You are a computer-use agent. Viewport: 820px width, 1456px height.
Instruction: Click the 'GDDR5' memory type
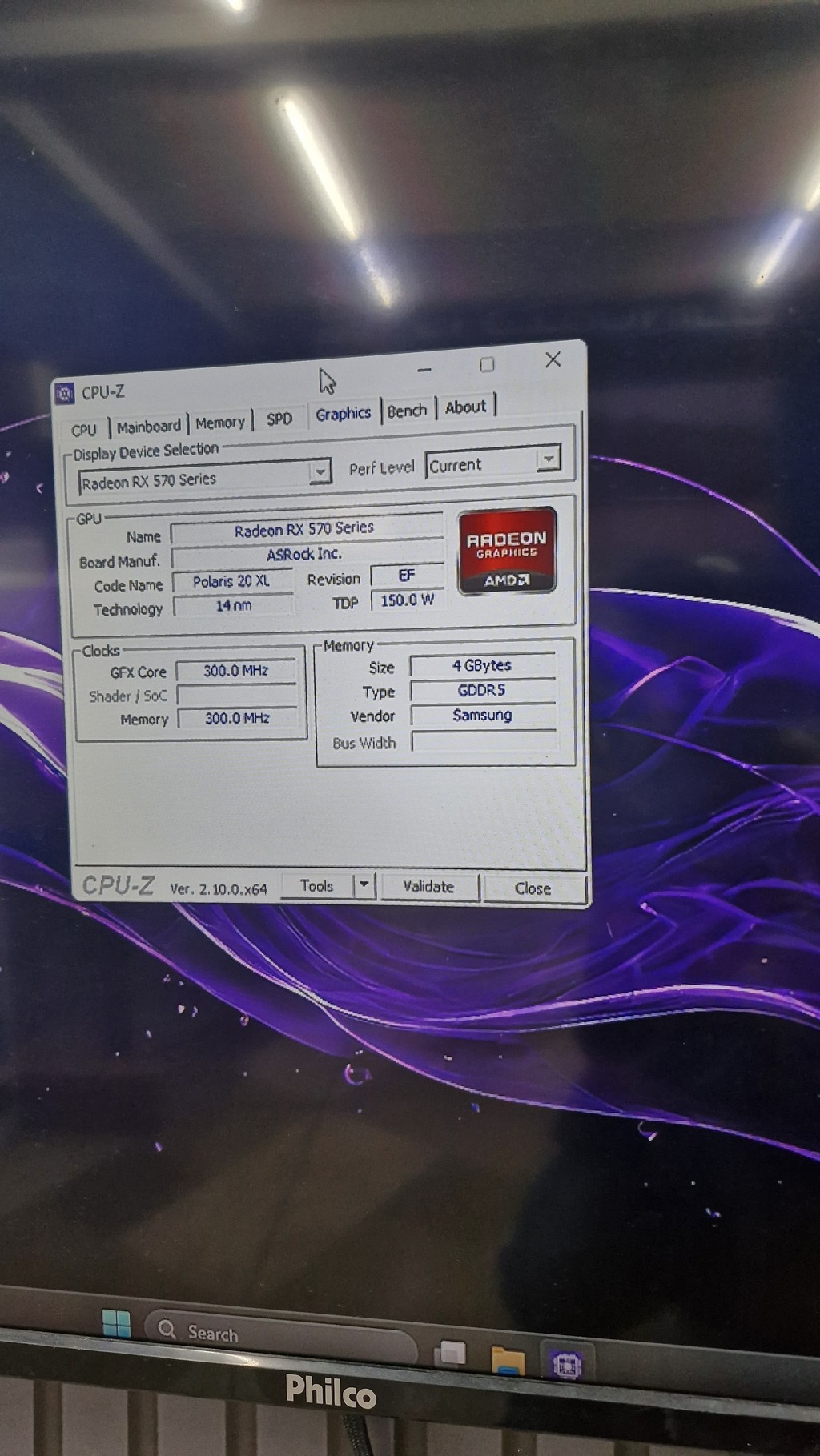483,690
